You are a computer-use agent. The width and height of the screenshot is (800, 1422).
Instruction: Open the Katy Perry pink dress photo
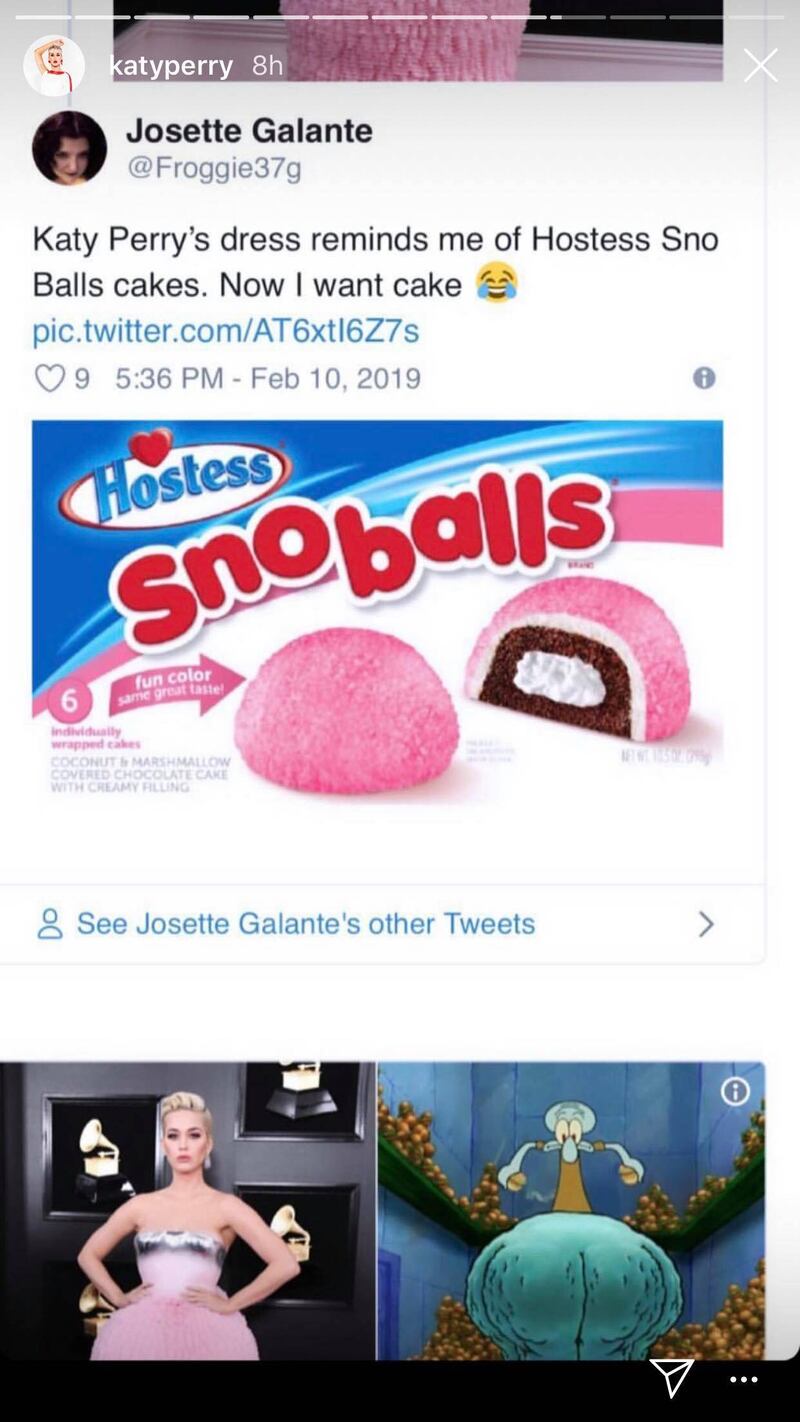tap(187, 1211)
